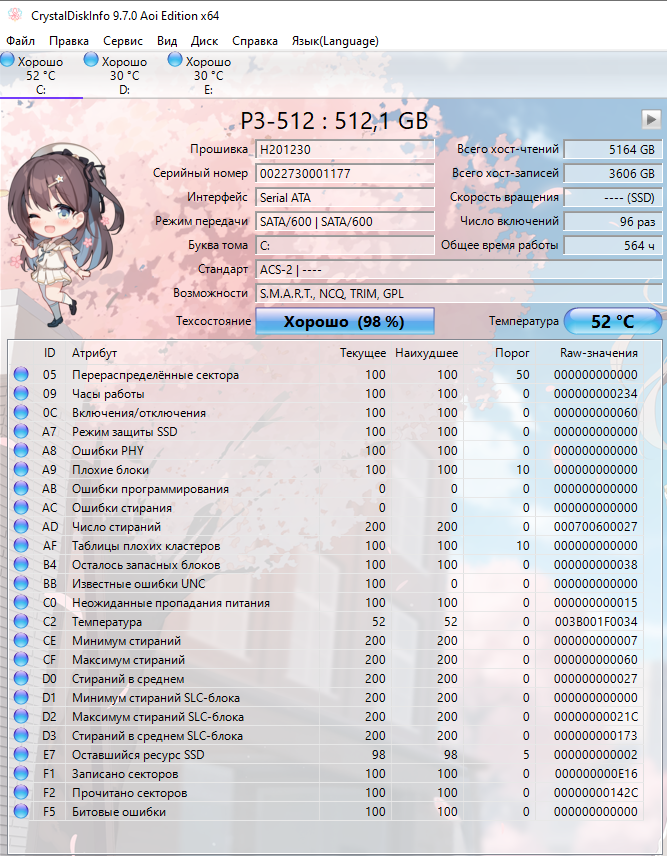Screen dimensions: 667x856
Task: Open the Диск menu
Action: tap(204, 41)
